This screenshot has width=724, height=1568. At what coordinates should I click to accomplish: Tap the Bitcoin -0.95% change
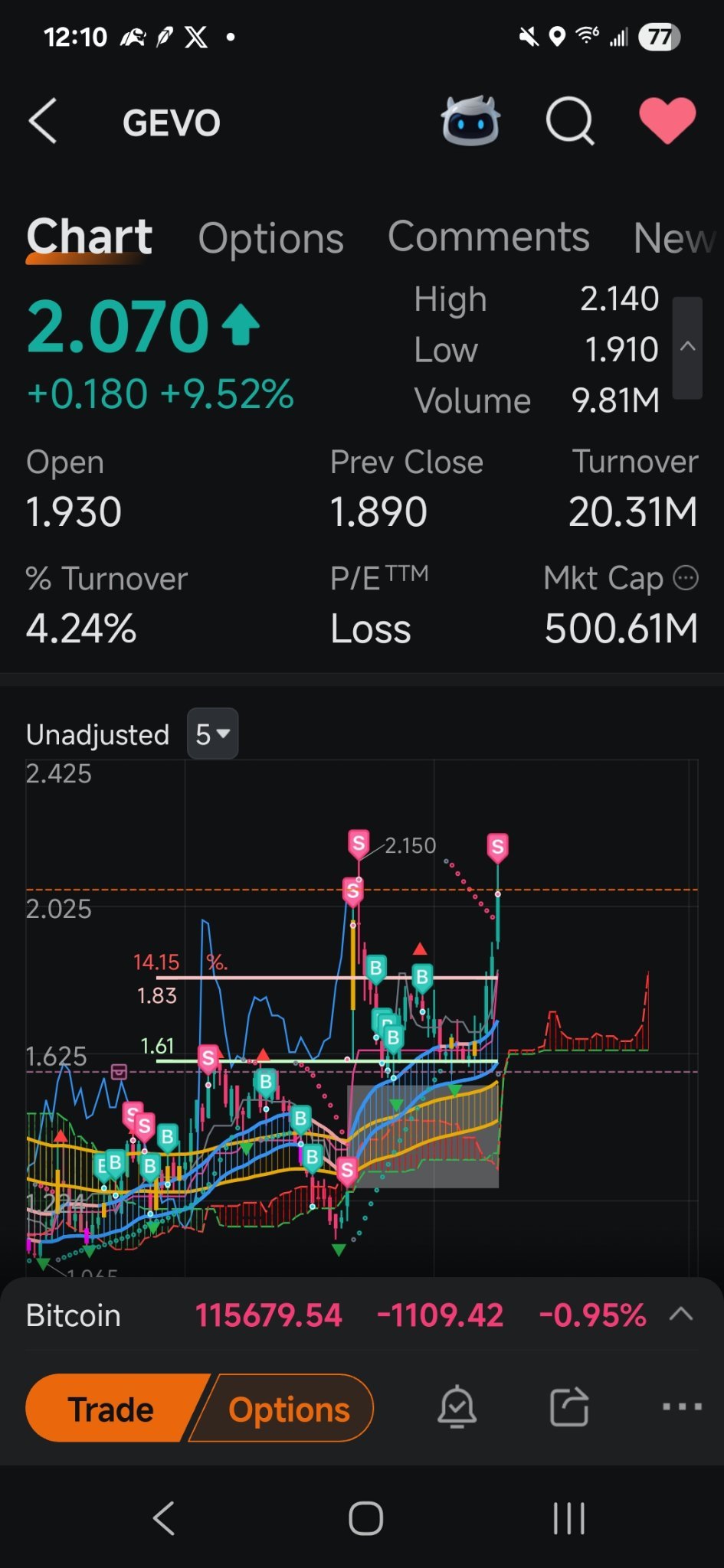tap(592, 1315)
